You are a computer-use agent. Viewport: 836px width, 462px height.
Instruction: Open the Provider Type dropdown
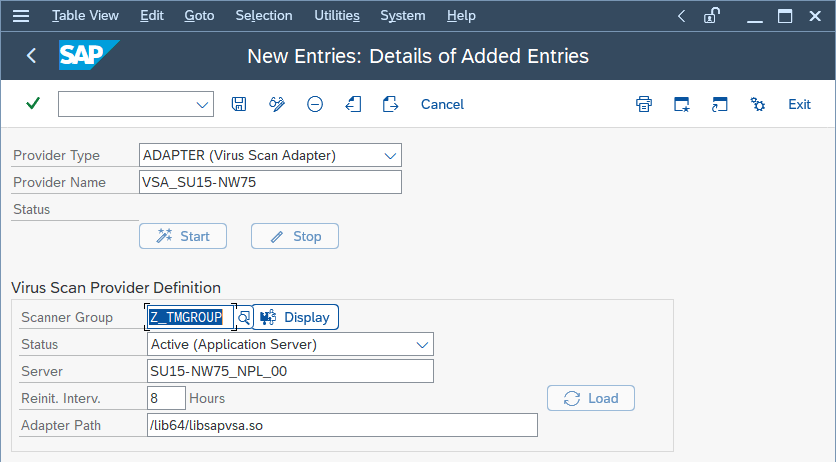[x=389, y=155]
